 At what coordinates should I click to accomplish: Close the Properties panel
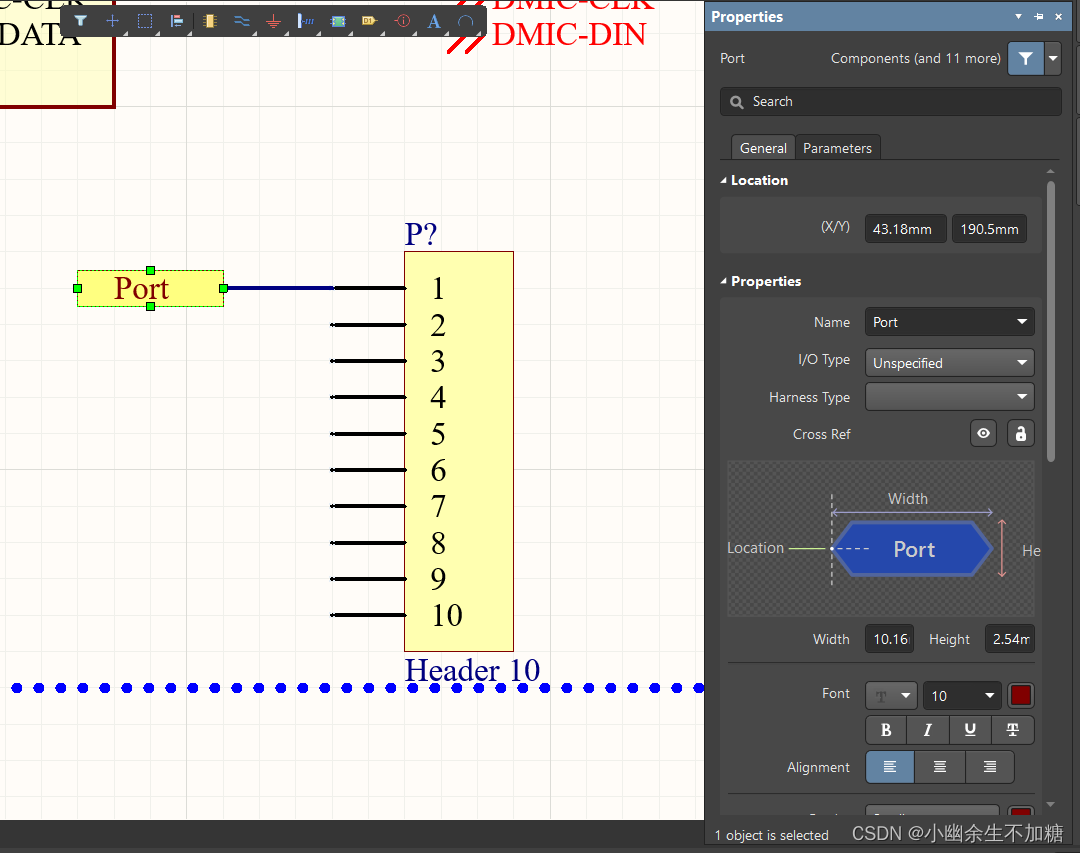(1059, 17)
